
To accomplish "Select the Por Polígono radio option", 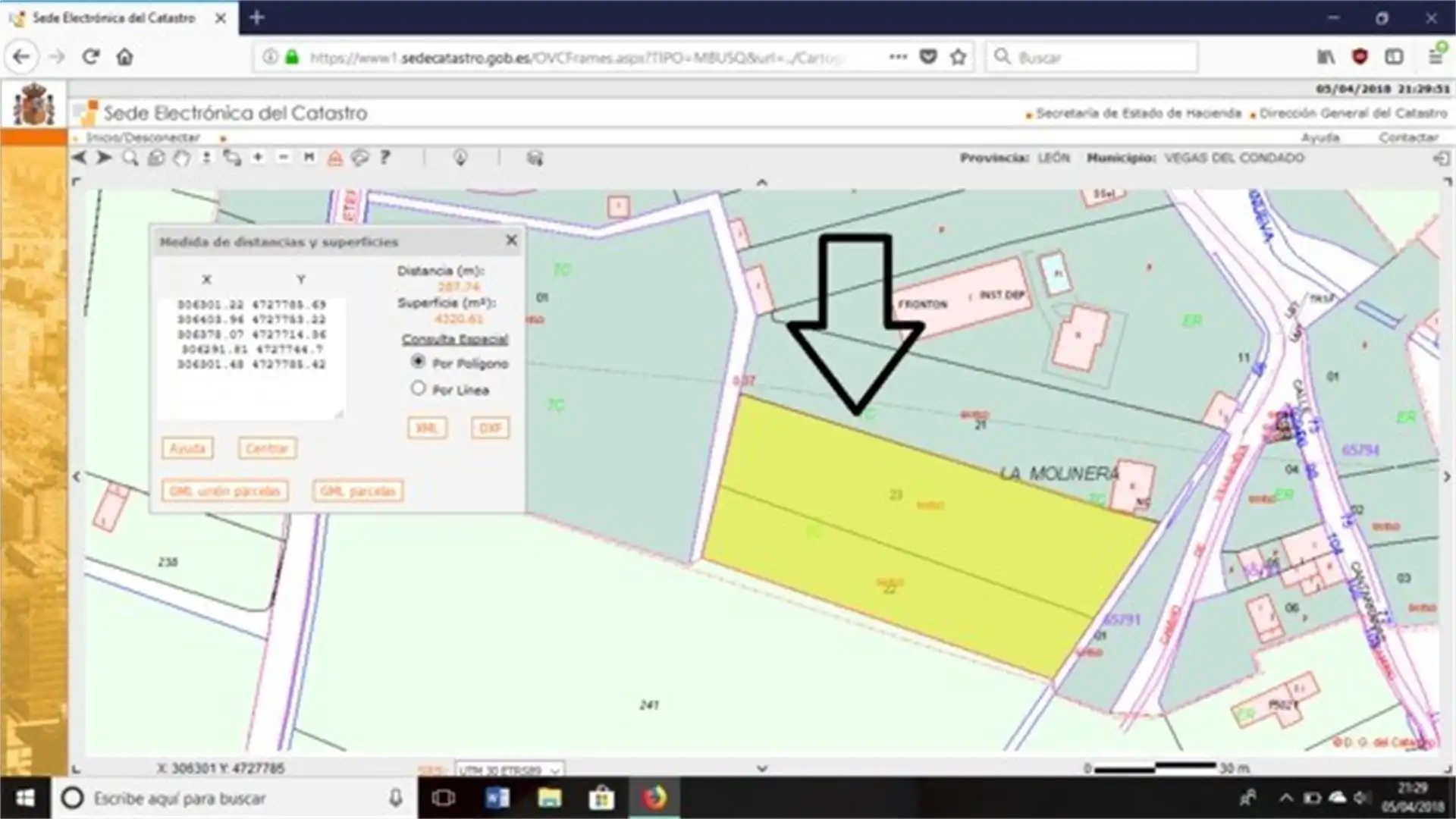I will tap(418, 362).
